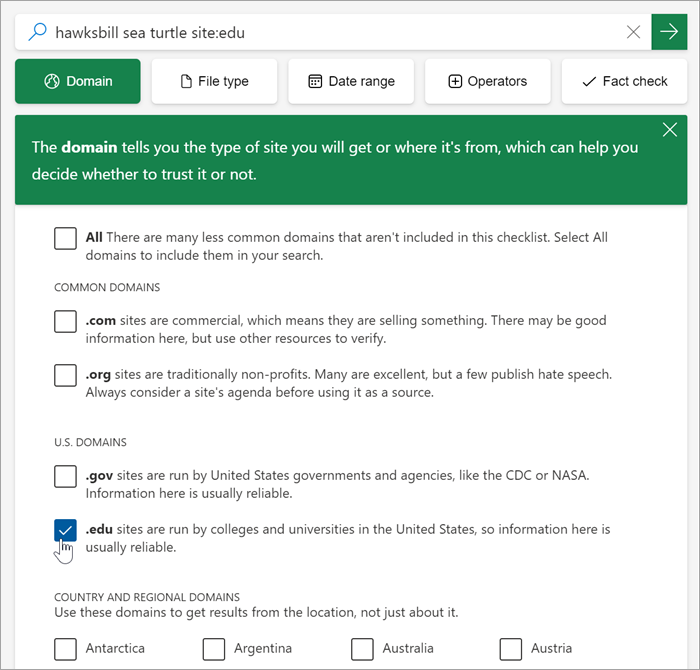This screenshot has height=670, width=700.
Task: Check the All domains checkbox
Action: pyautogui.click(x=65, y=238)
